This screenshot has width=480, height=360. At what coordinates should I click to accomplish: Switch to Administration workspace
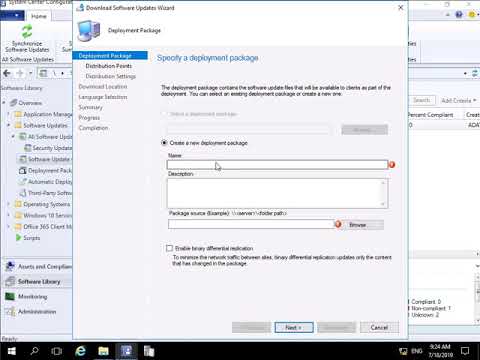click(x=37, y=312)
